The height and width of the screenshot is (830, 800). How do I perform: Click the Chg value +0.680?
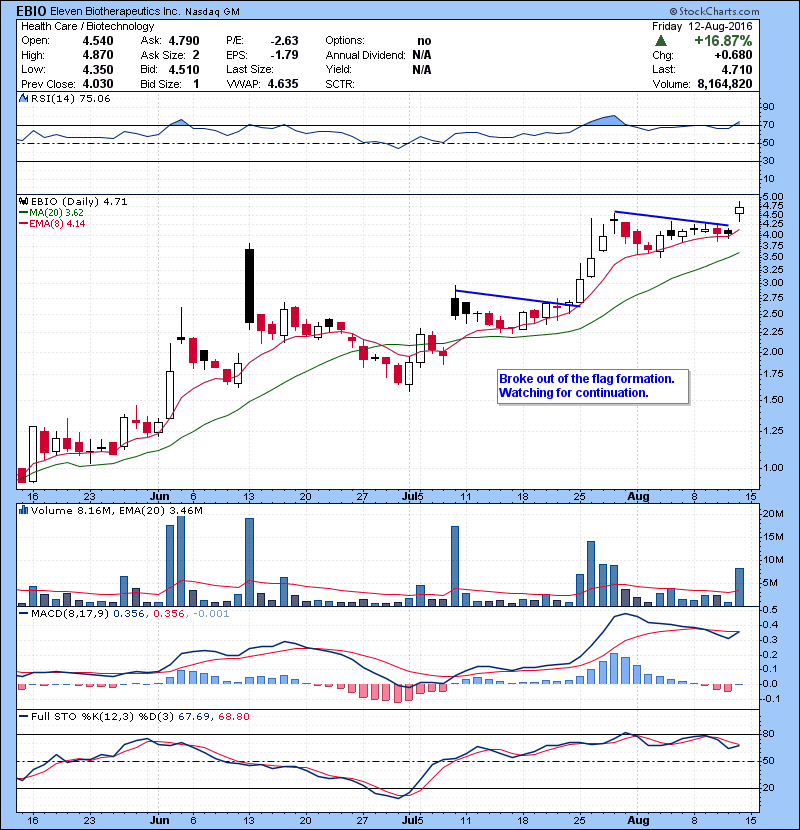(x=733, y=55)
